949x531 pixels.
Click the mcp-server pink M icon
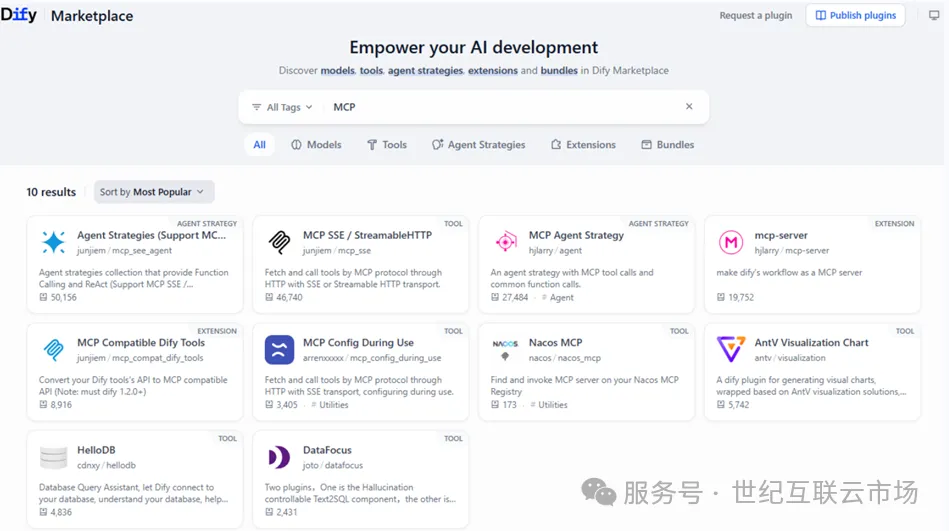(x=731, y=242)
